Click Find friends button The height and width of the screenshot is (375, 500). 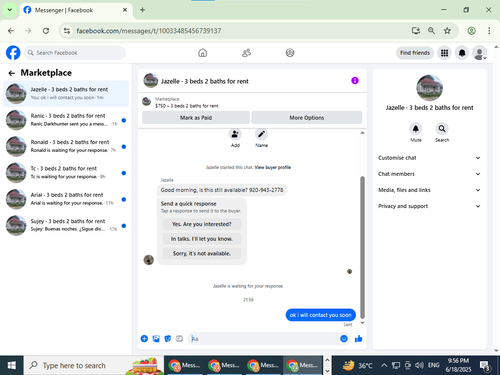click(x=415, y=53)
